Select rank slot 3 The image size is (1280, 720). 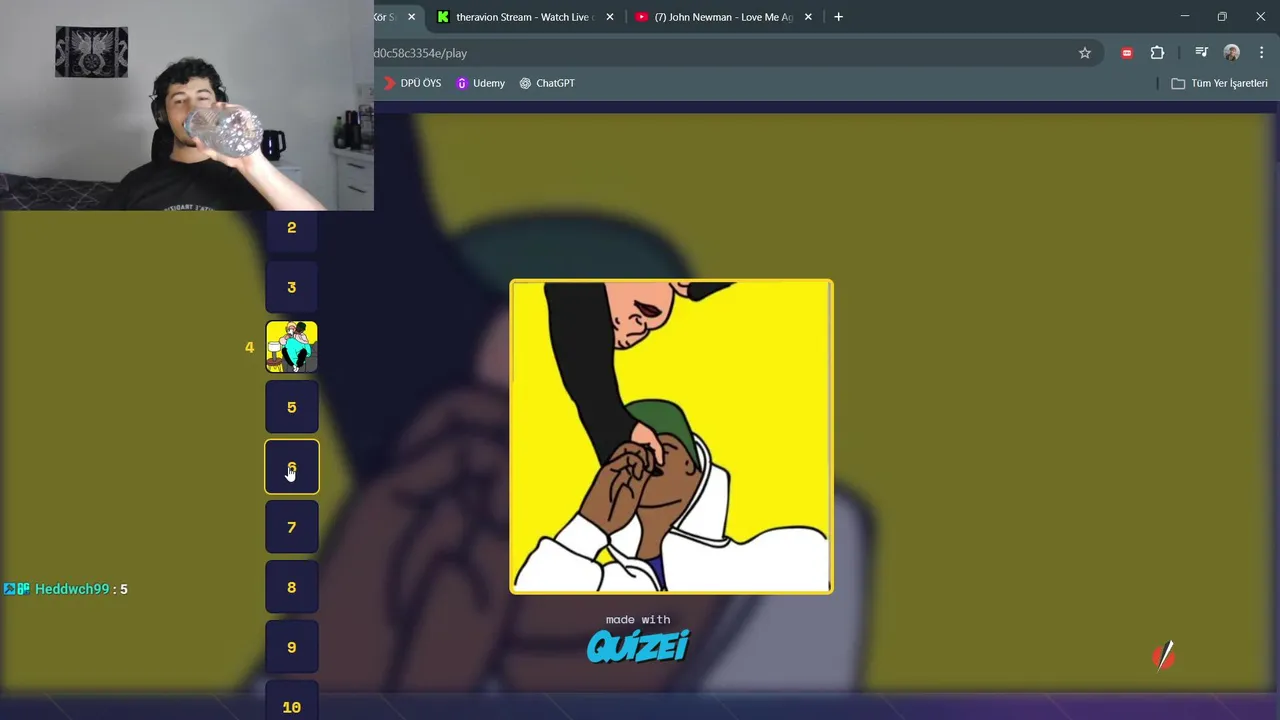[291, 288]
